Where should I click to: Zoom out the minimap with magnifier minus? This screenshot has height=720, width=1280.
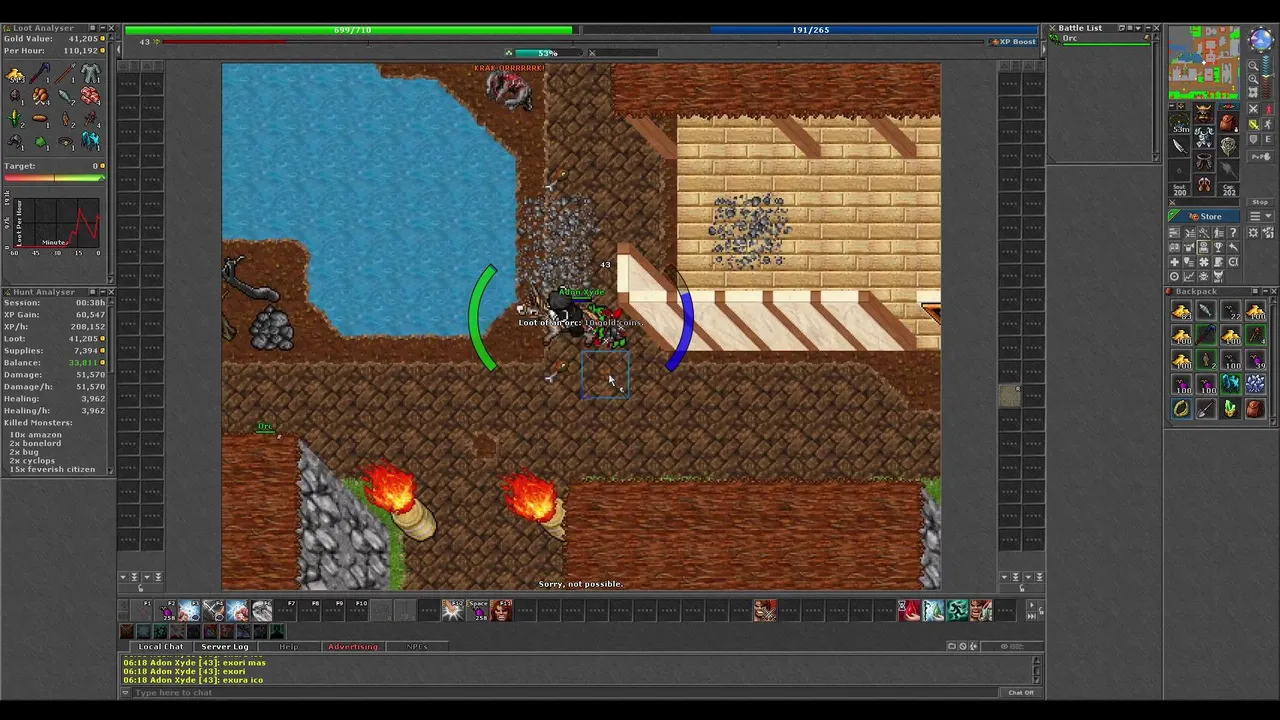coord(1253,67)
